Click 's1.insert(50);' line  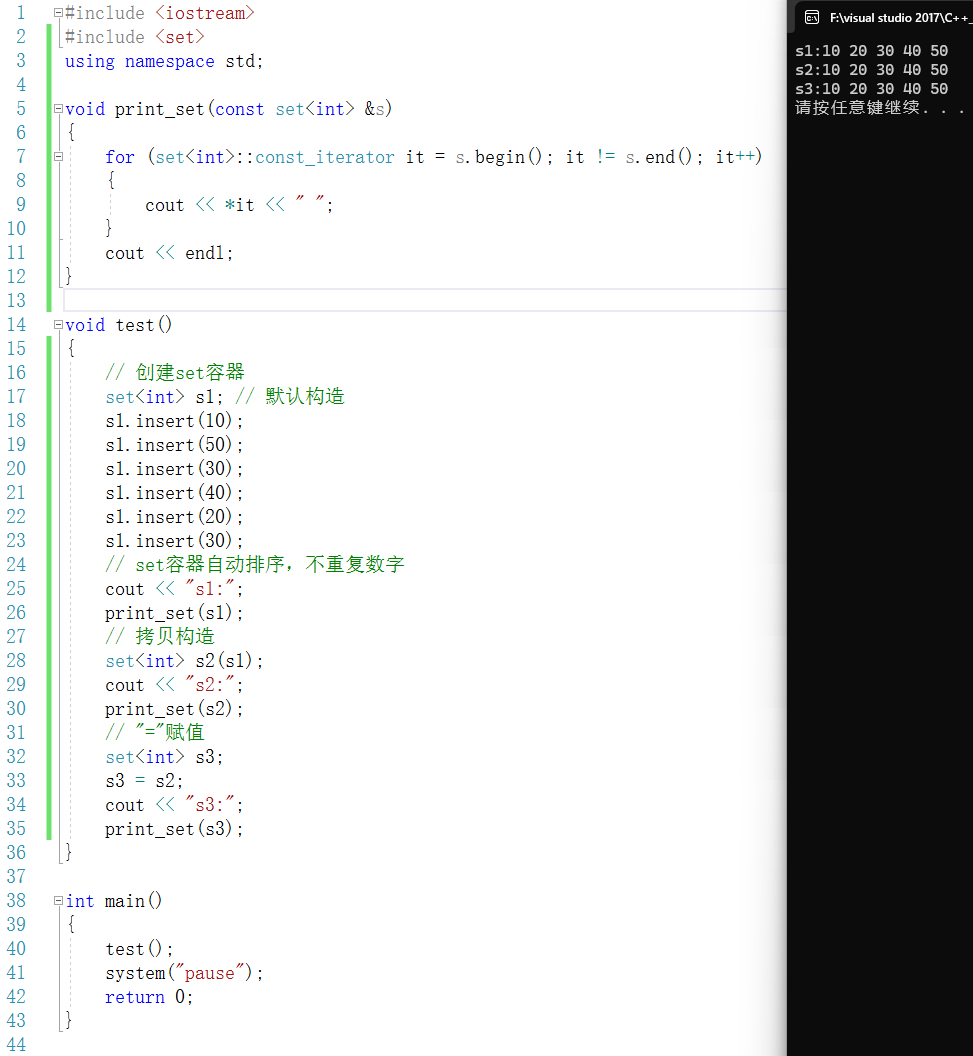174,445
